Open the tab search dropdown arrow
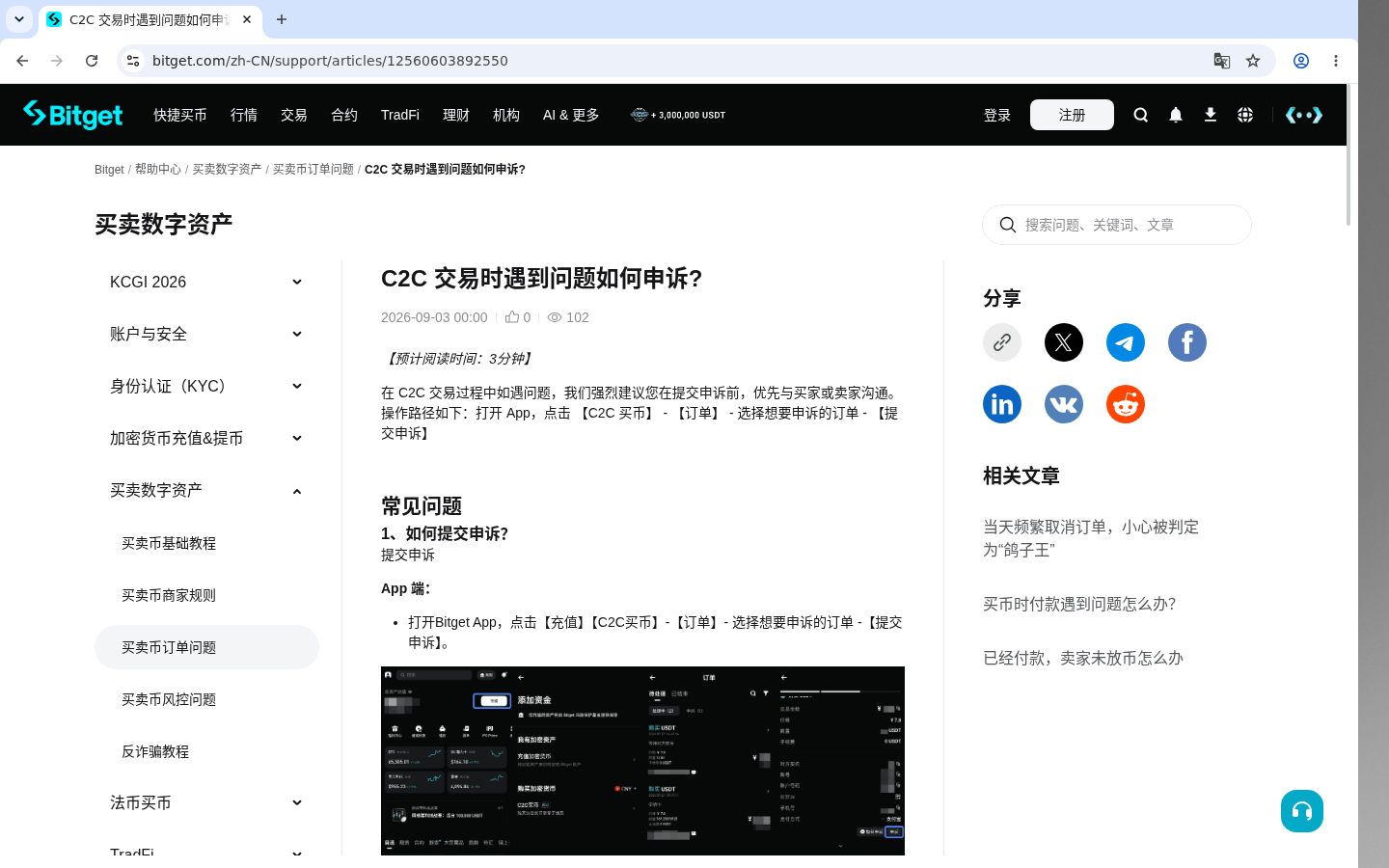 19,19
